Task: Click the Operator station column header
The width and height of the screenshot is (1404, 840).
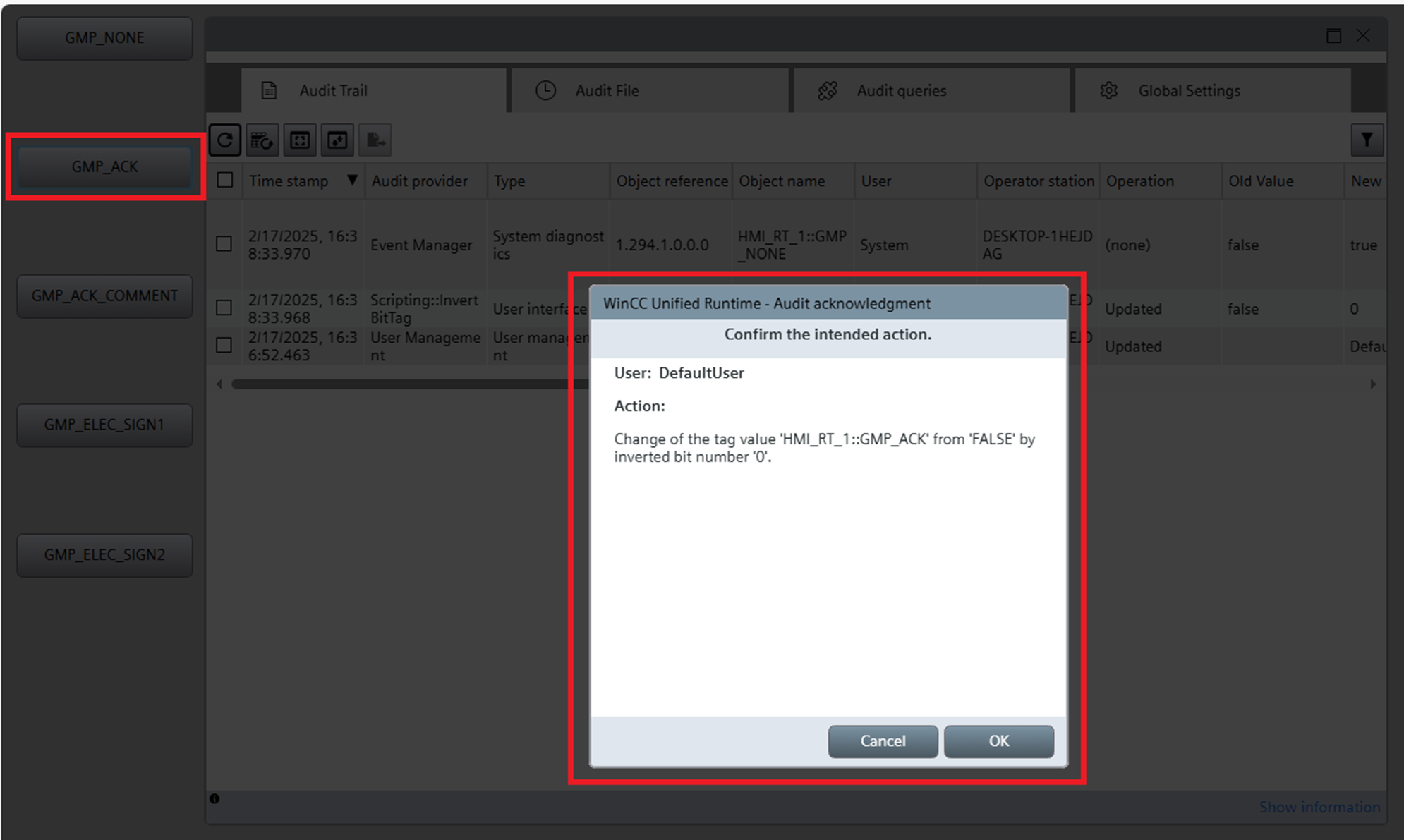Action: click(x=1038, y=181)
